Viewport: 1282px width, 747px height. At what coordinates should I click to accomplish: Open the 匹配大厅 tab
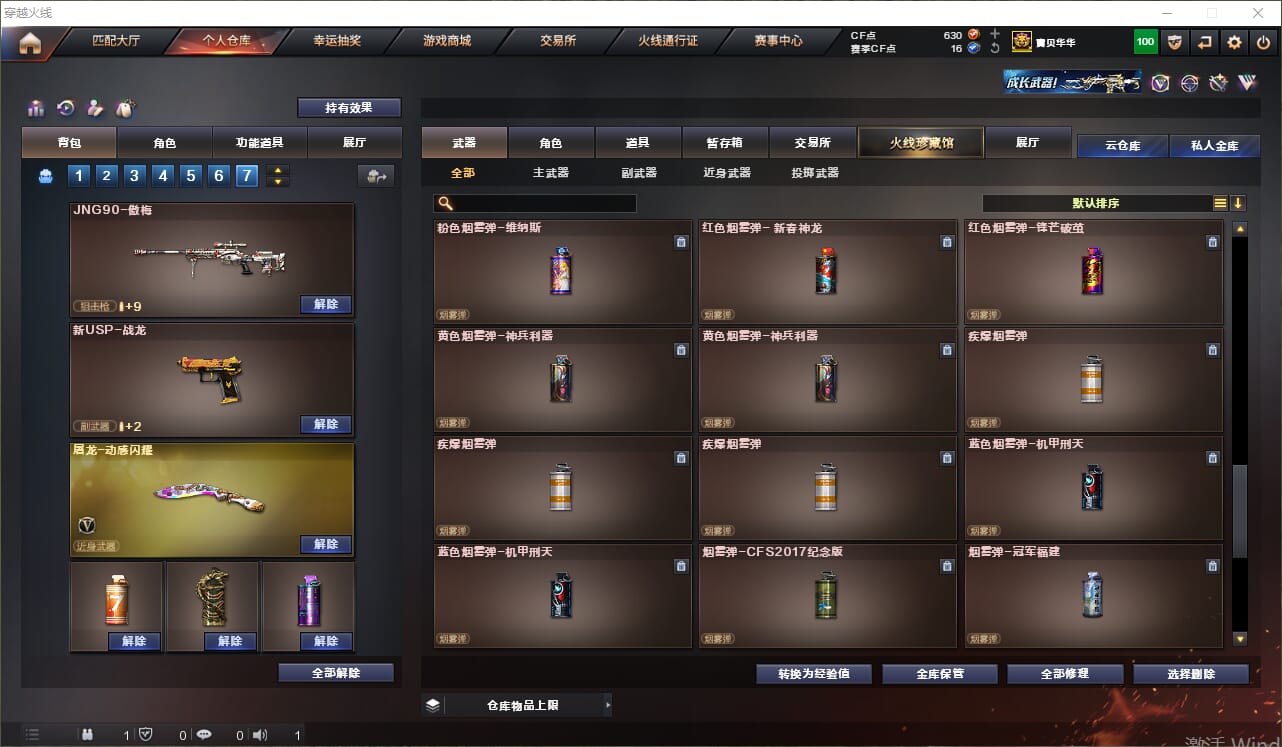pos(116,41)
